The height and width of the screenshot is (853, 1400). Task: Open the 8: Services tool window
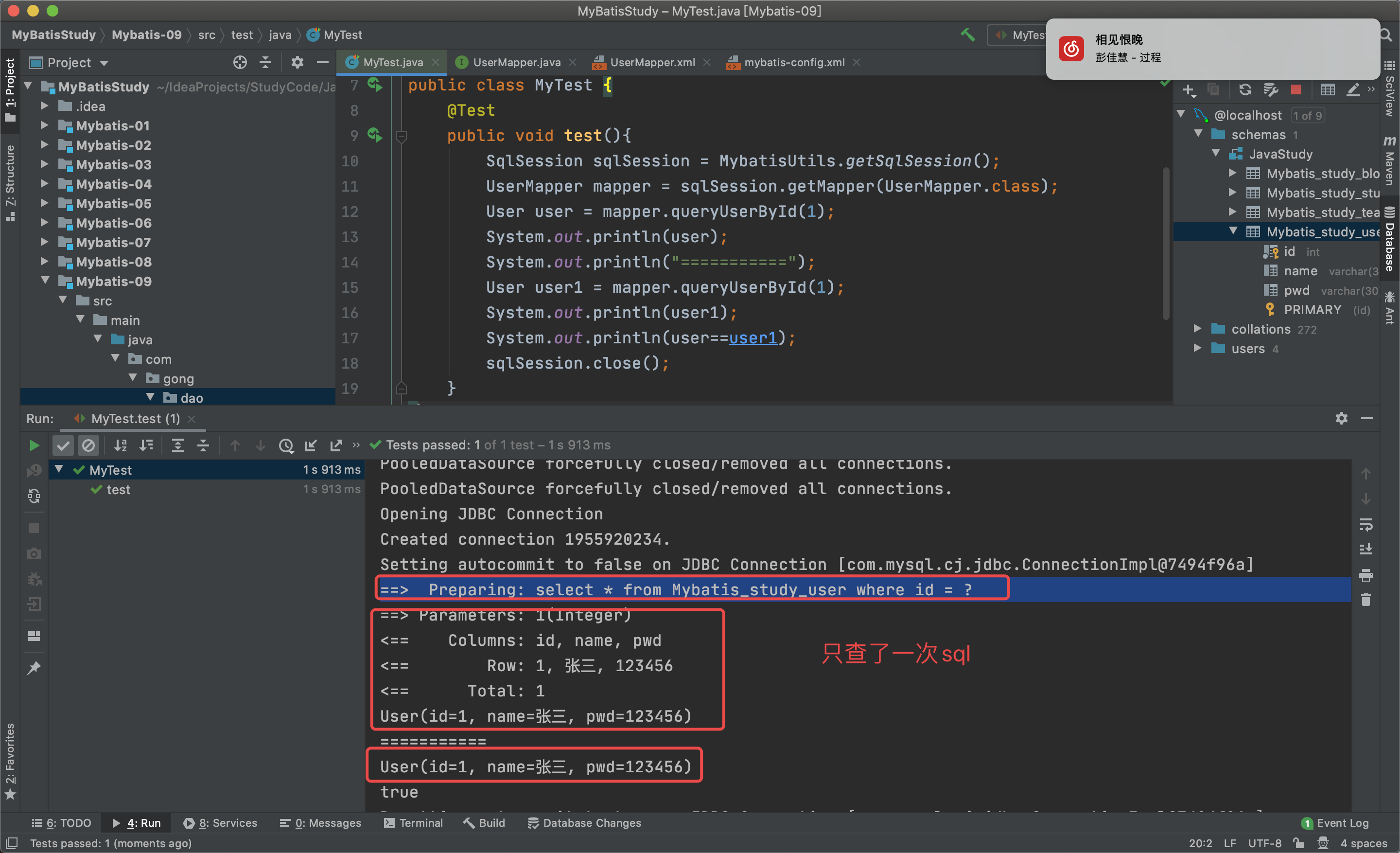[221, 823]
